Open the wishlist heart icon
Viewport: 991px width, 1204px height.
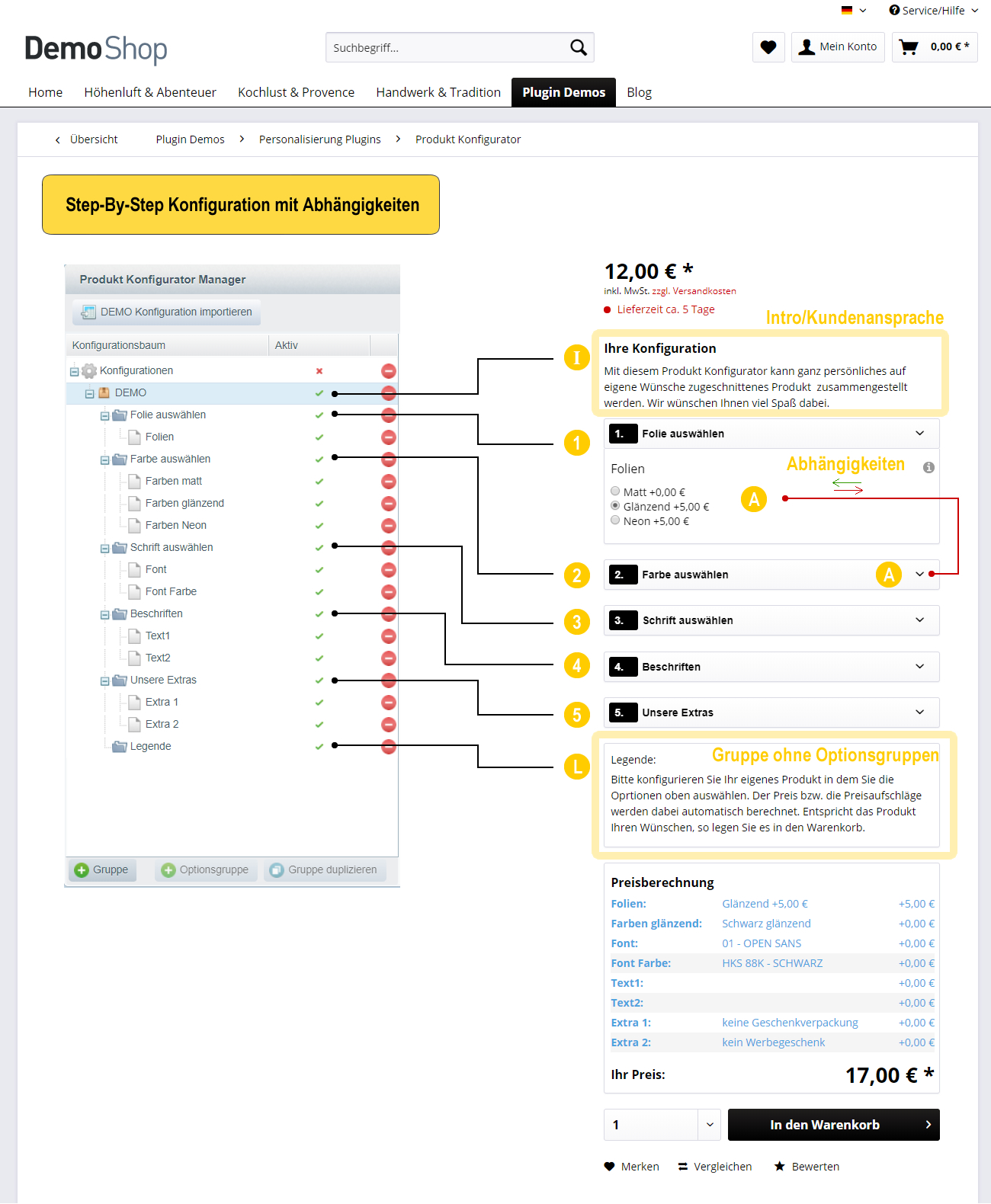[768, 47]
